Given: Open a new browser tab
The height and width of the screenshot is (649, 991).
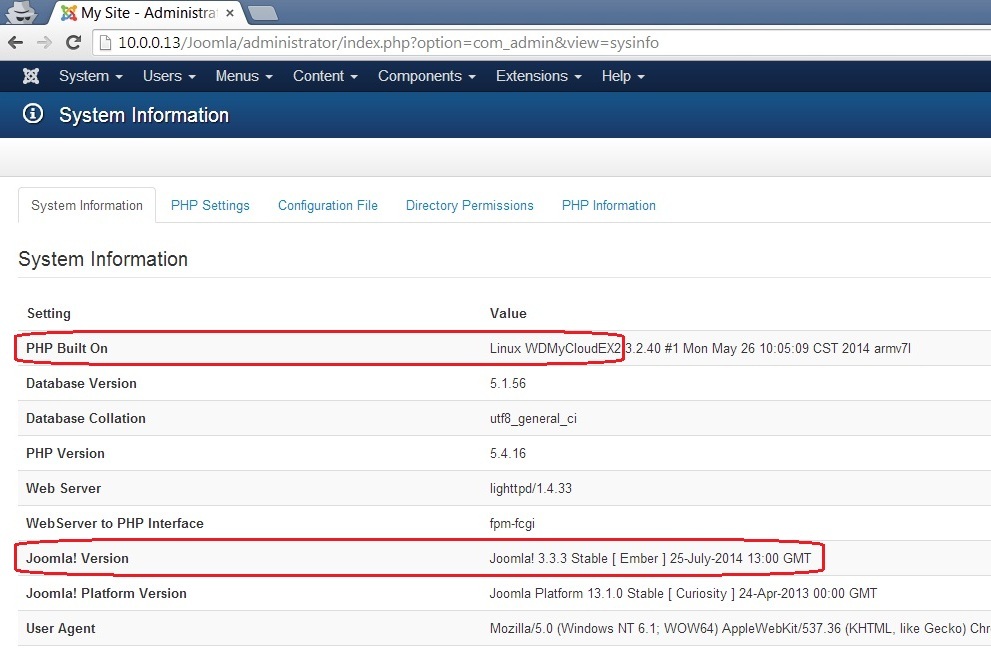Looking at the screenshot, I should (x=262, y=13).
